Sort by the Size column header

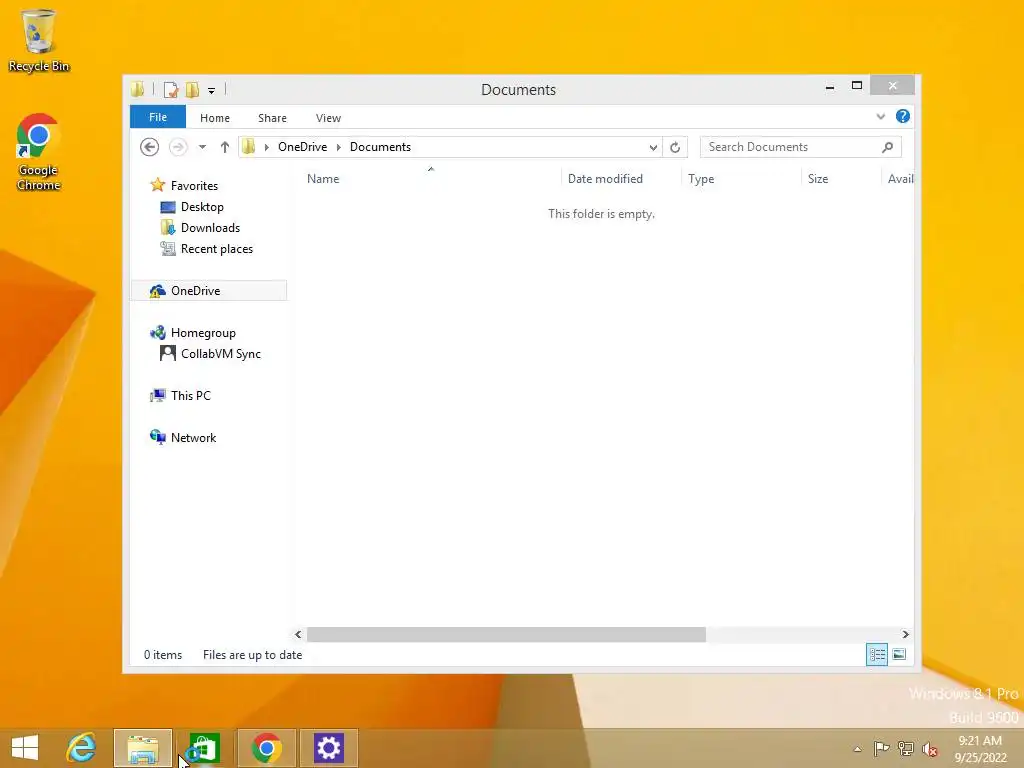coord(818,178)
